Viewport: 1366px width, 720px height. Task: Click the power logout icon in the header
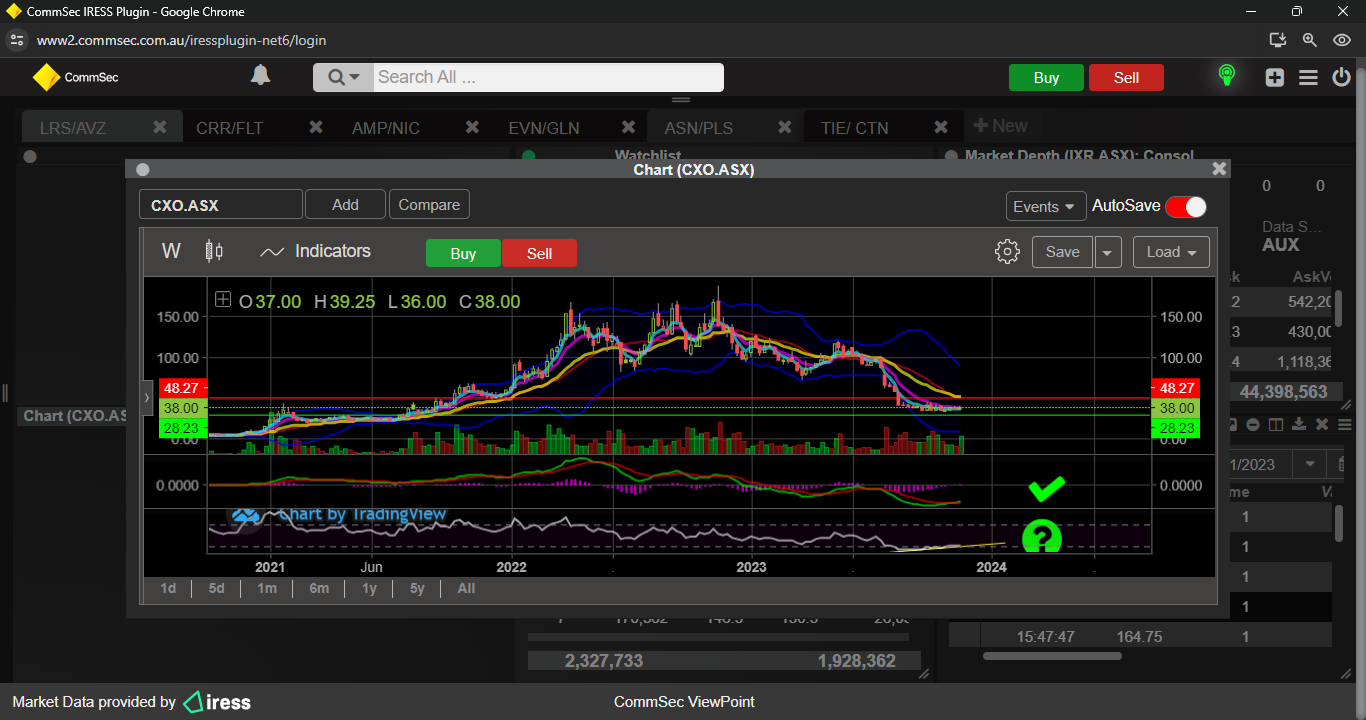(x=1341, y=77)
